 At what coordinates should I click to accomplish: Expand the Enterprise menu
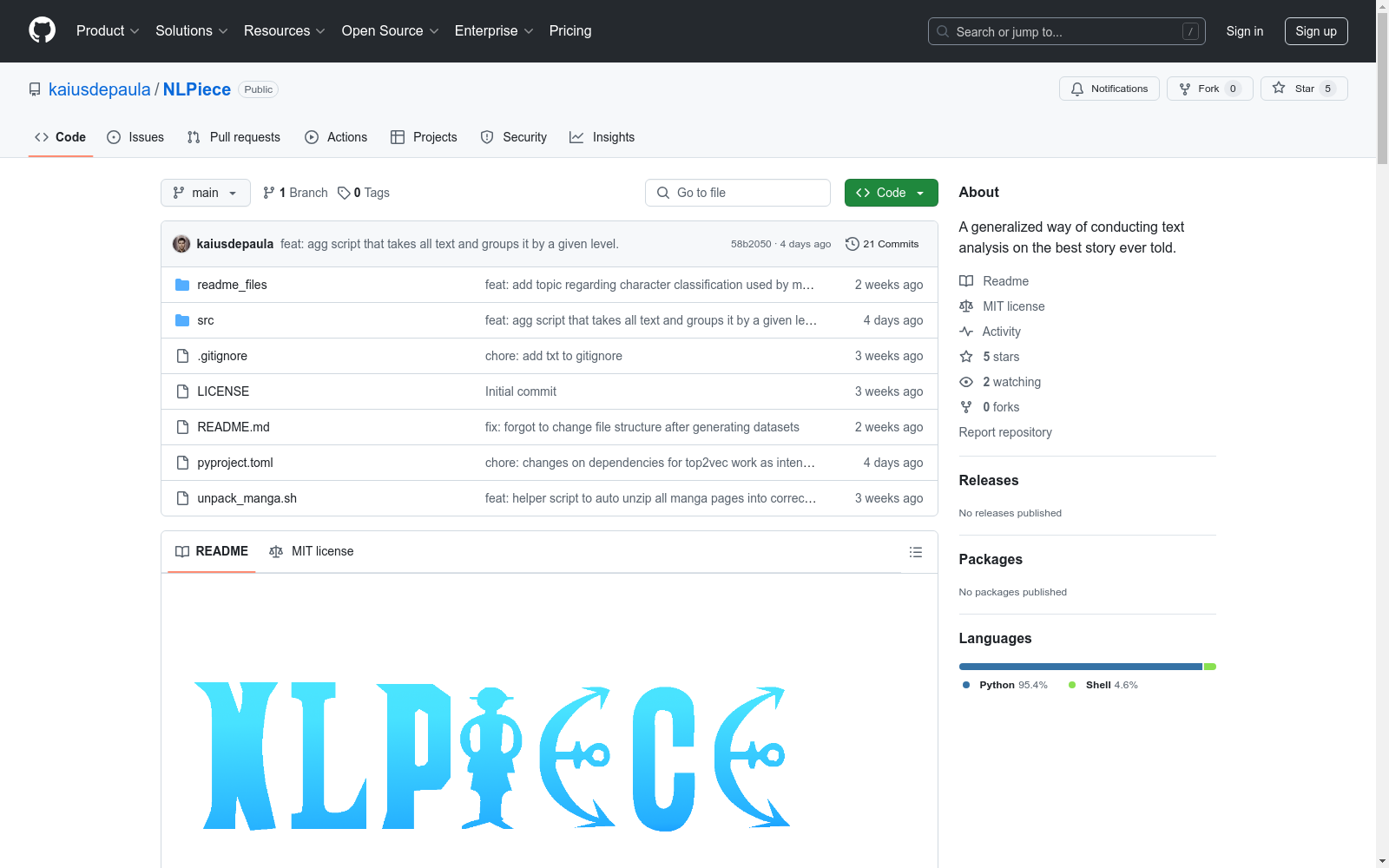coord(494,30)
